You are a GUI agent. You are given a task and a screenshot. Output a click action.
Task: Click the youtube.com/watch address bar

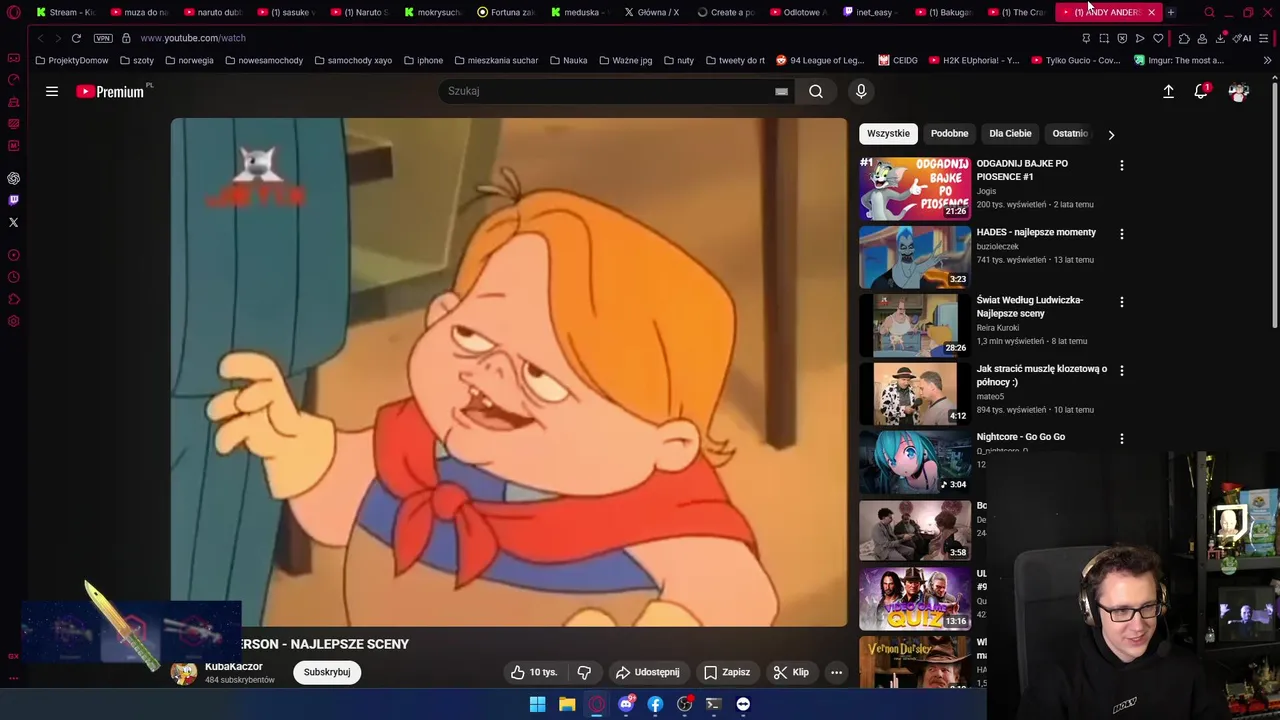192,38
